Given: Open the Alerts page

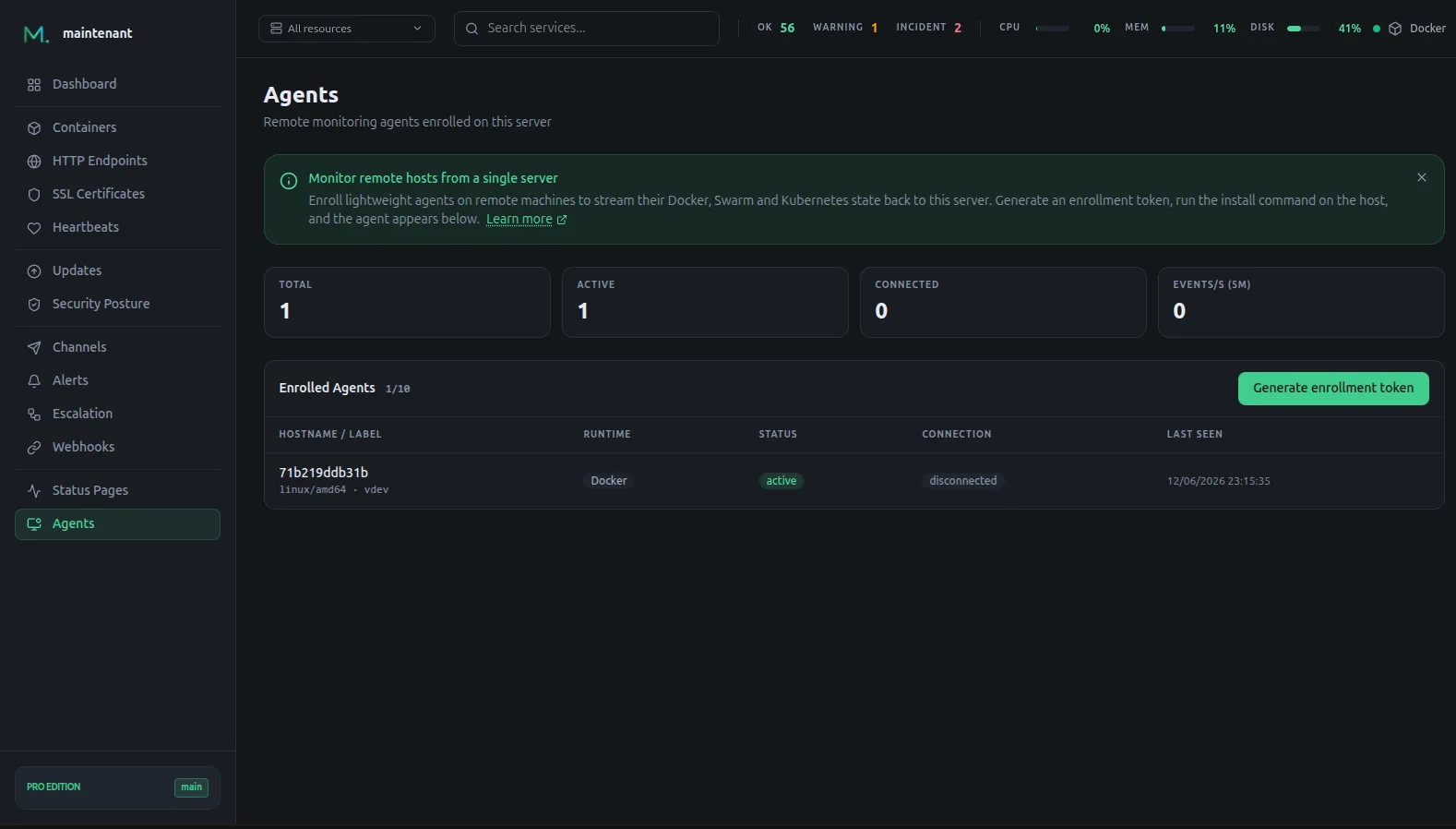Looking at the screenshot, I should (x=117, y=380).
